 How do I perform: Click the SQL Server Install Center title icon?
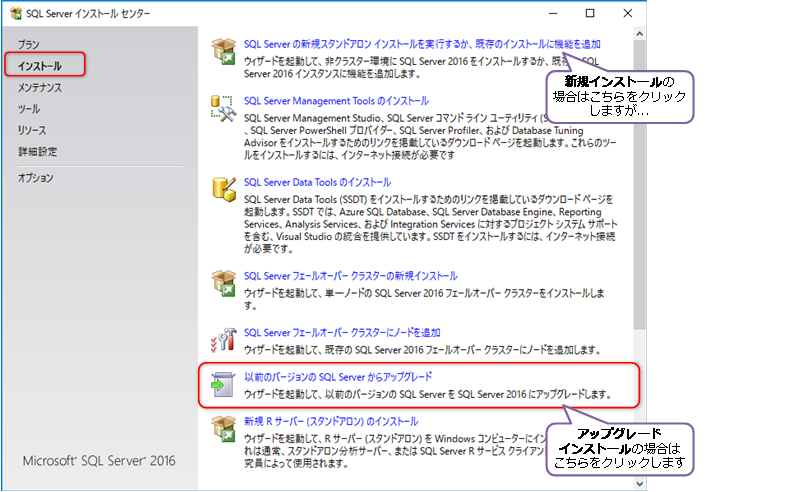point(16,13)
